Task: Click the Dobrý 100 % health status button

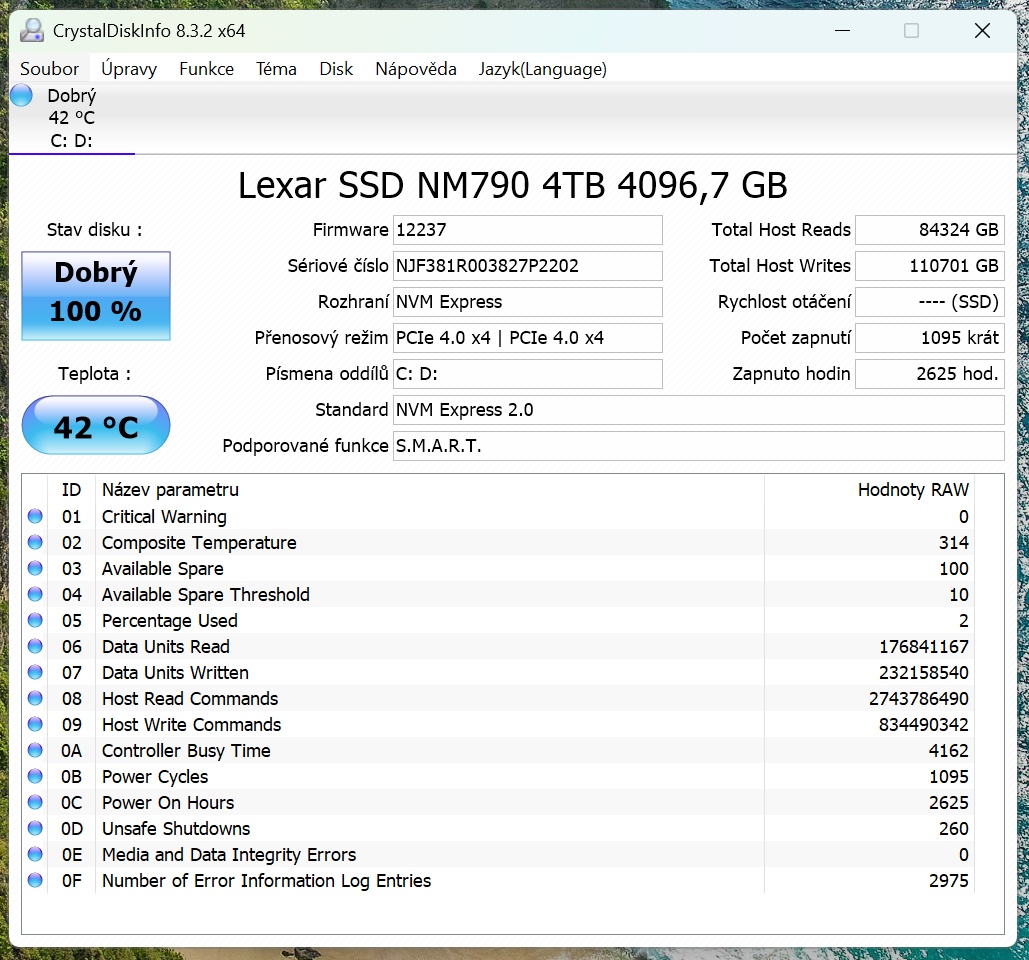Action: click(x=96, y=295)
